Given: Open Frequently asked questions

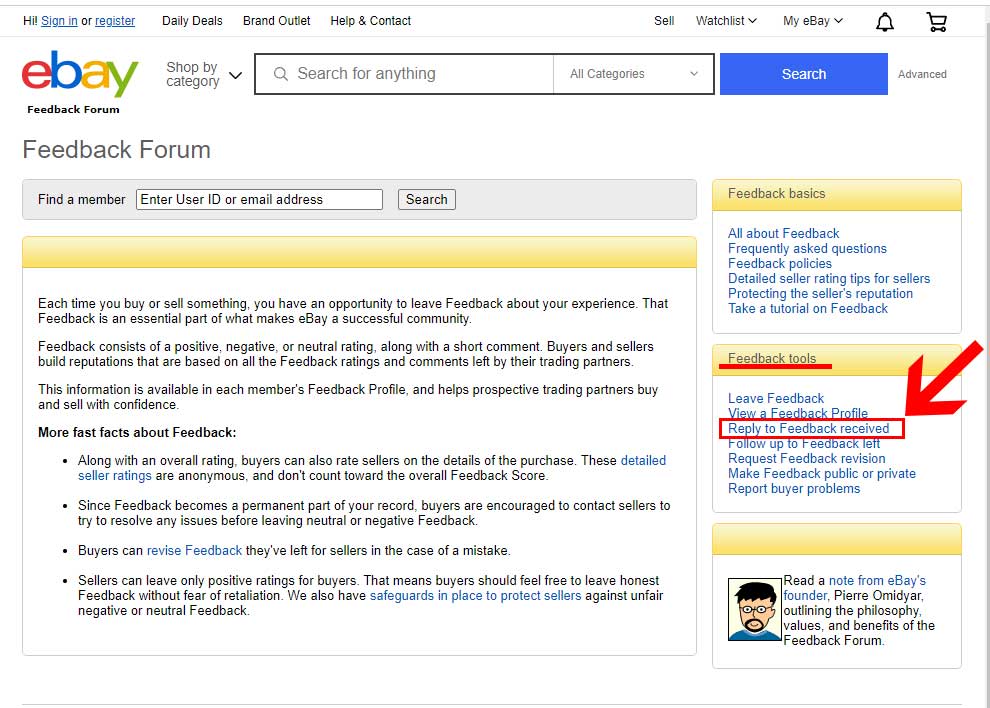Looking at the screenshot, I should click(807, 248).
